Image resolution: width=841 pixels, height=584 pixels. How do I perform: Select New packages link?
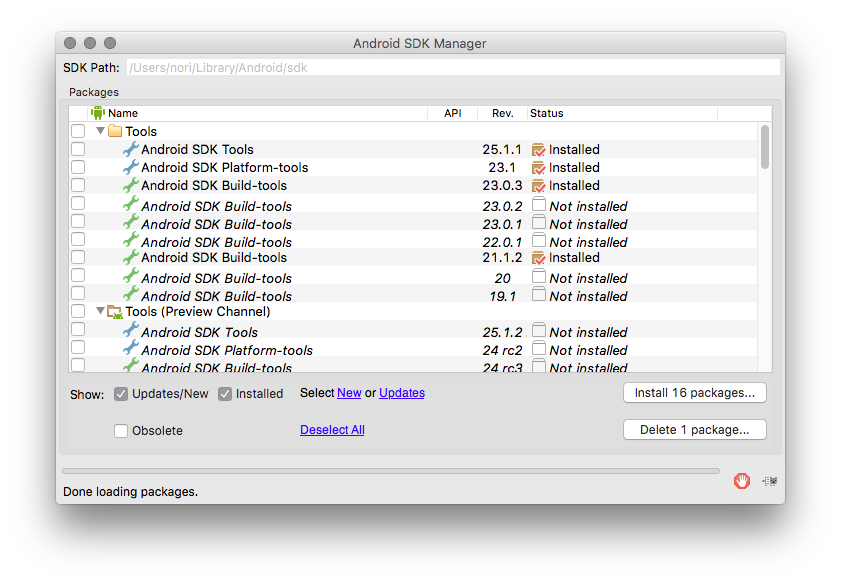click(349, 393)
